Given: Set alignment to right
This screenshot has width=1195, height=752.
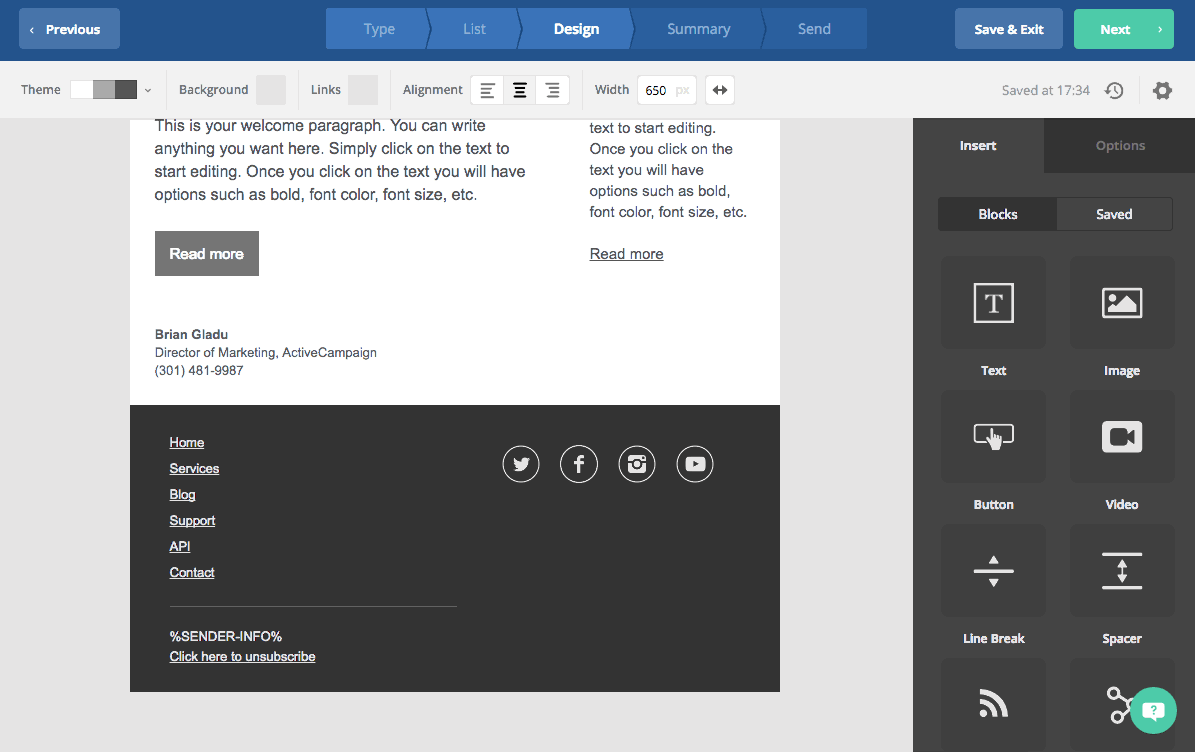Looking at the screenshot, I should [x=553, y=90].
